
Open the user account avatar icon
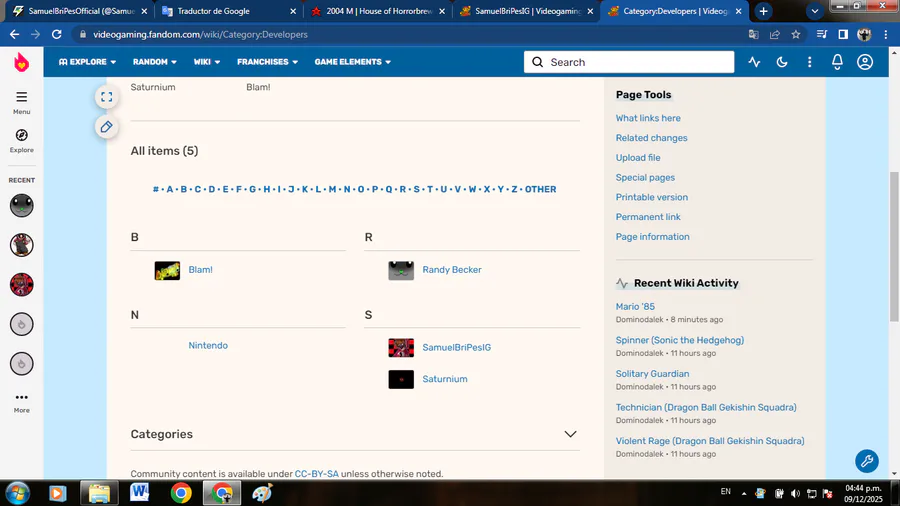pyautogui.click(x=865, y=62)
